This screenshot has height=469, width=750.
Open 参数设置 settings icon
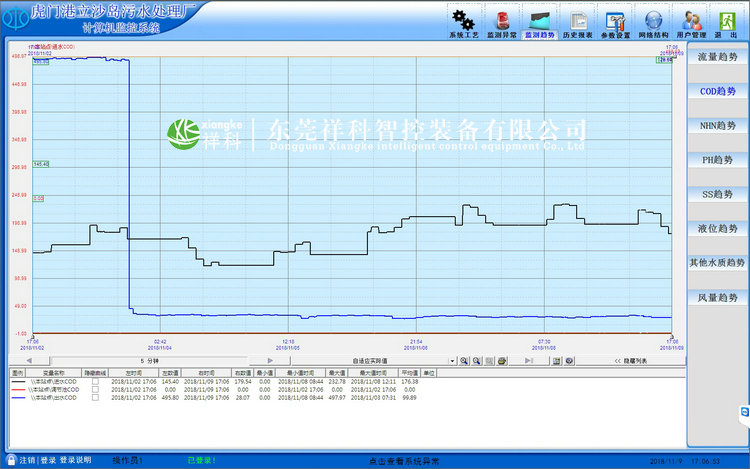pos(616,21)
